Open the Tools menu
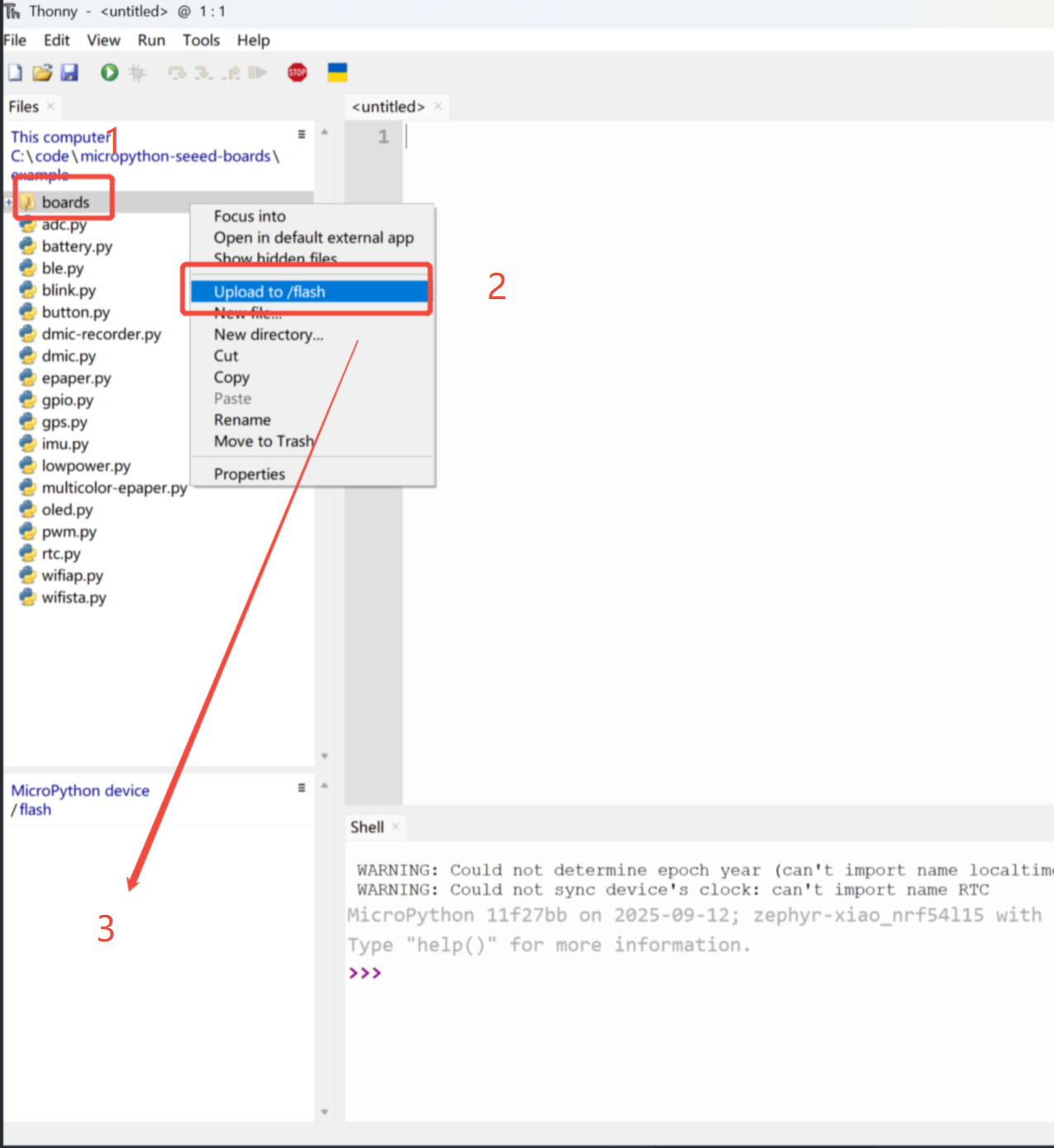 (x=201, y=40)
